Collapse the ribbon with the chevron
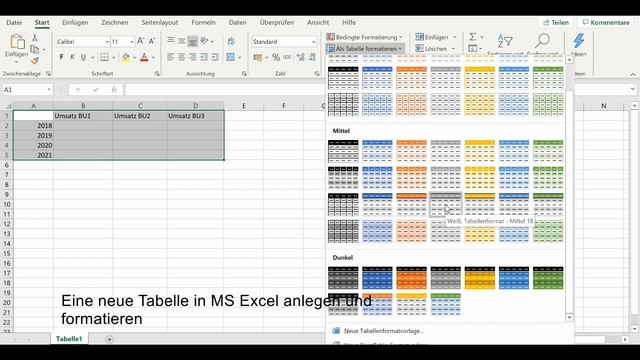This screenshot has width=640, height=360. click(x=633, y=74)
